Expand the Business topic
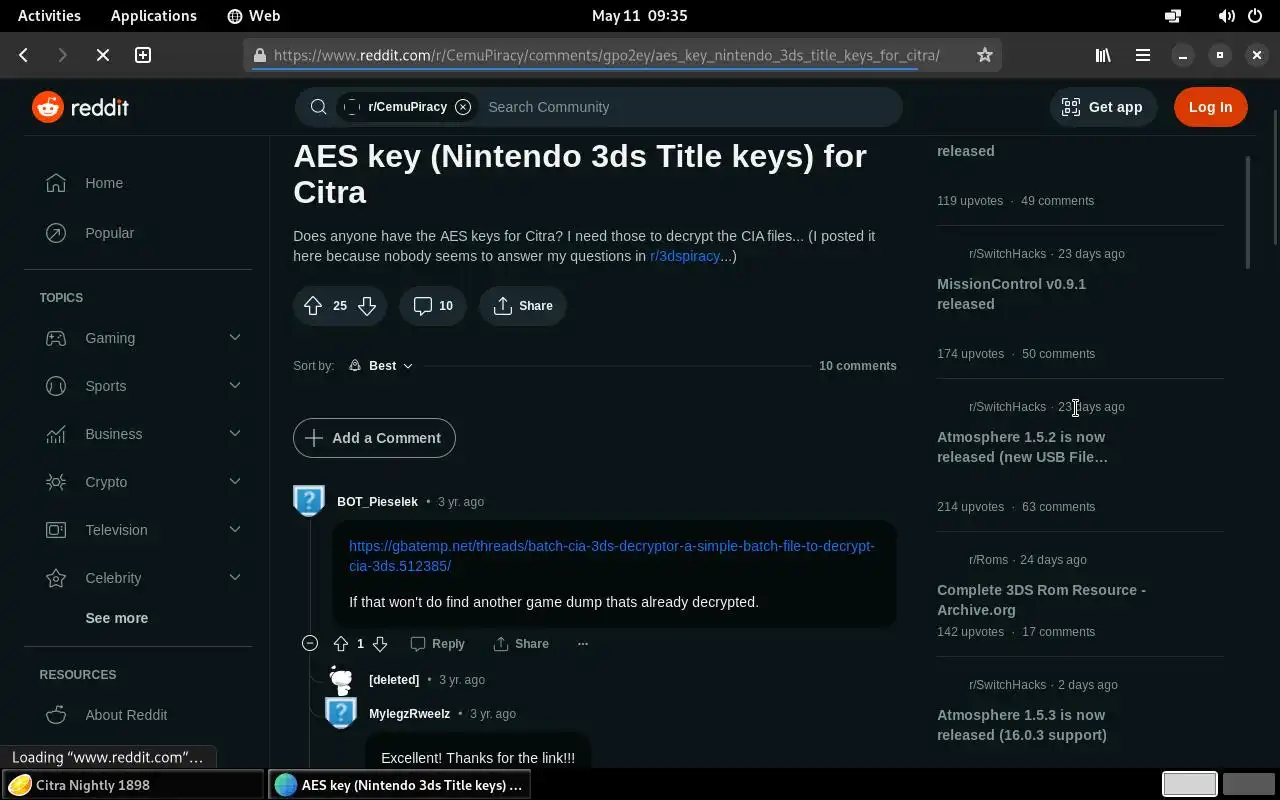This screenshot has height=800, width=1280. point(235,434)
